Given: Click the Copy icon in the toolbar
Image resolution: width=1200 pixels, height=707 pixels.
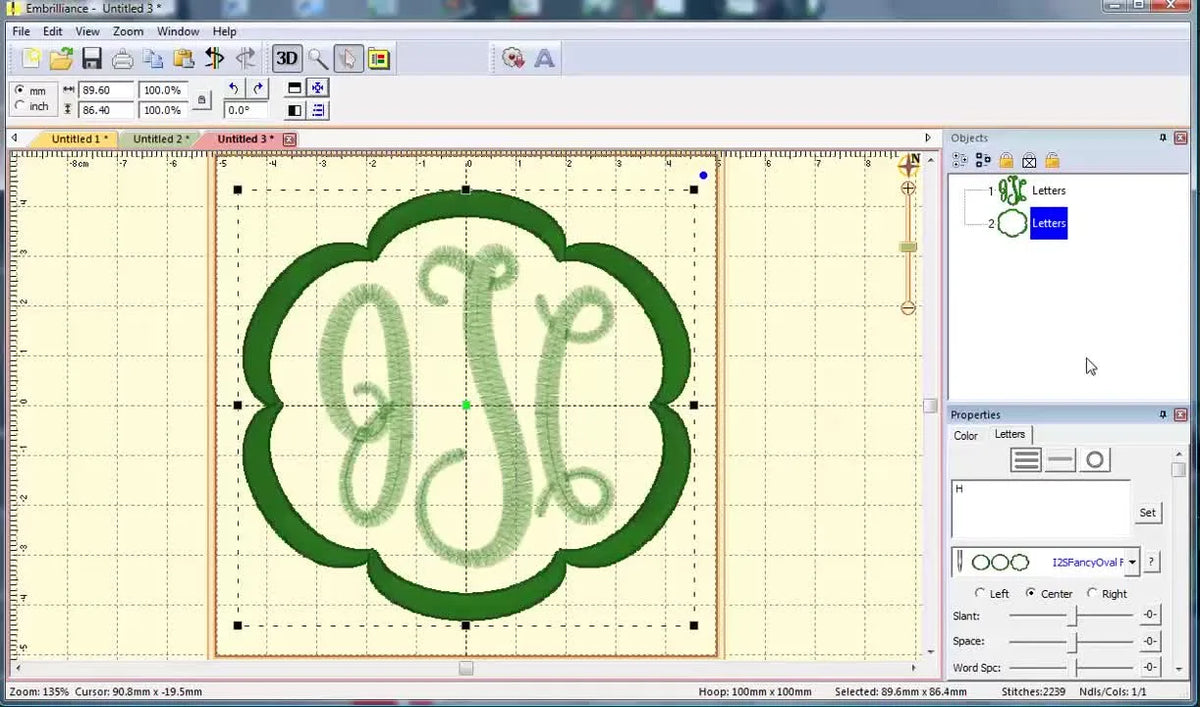Looking at the screenshot, I should (x=153, y=58).
